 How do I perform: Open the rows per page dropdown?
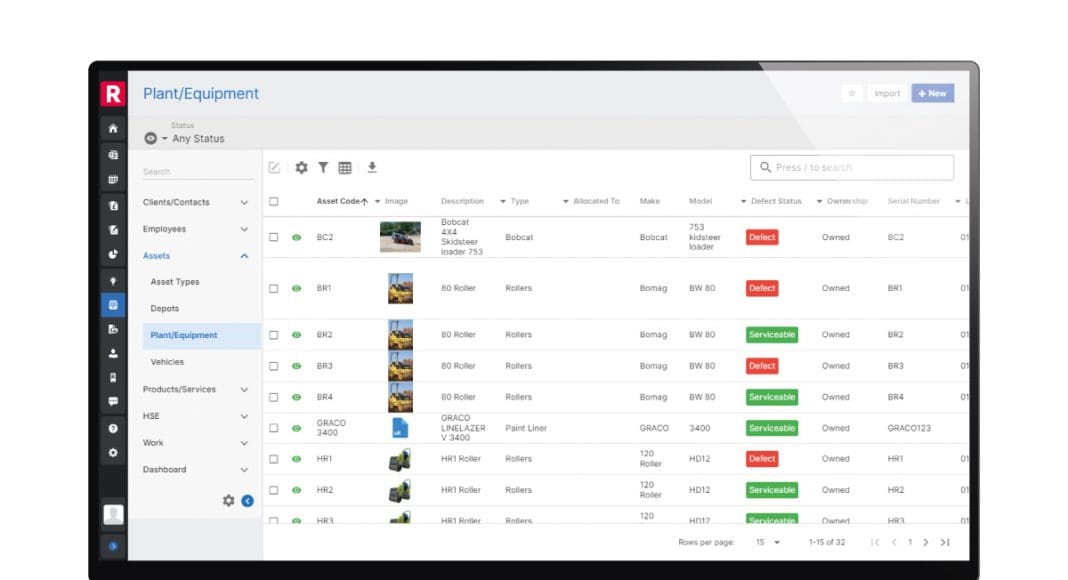coord(767,542)
